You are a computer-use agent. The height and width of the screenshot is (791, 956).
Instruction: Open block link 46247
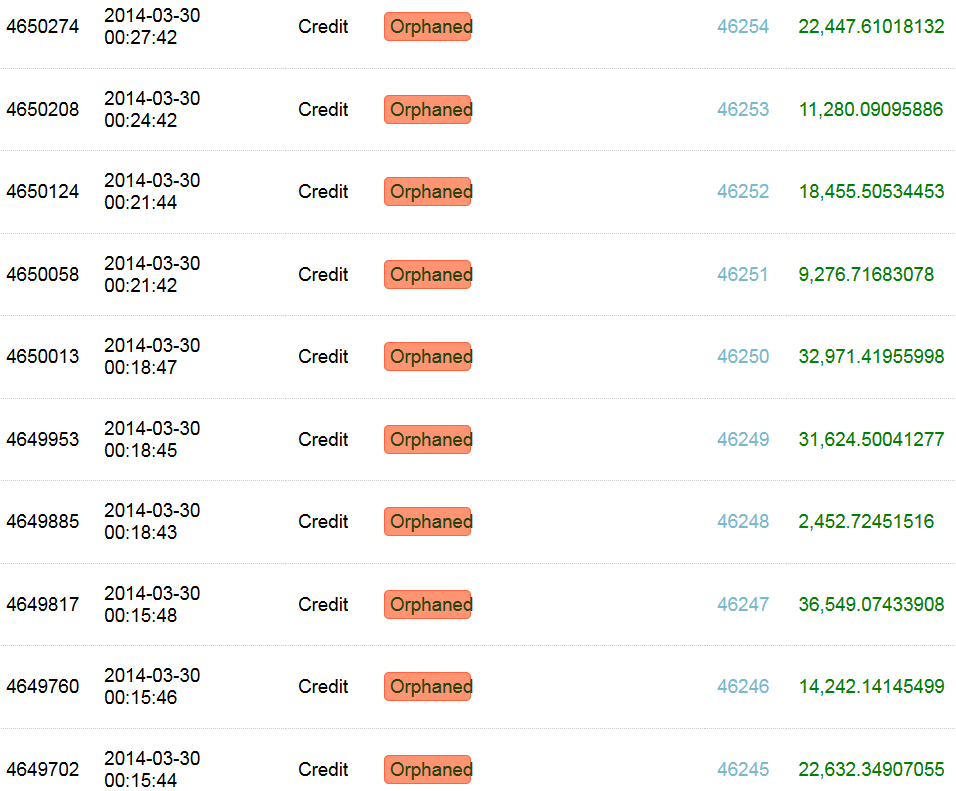click(743, 605)
